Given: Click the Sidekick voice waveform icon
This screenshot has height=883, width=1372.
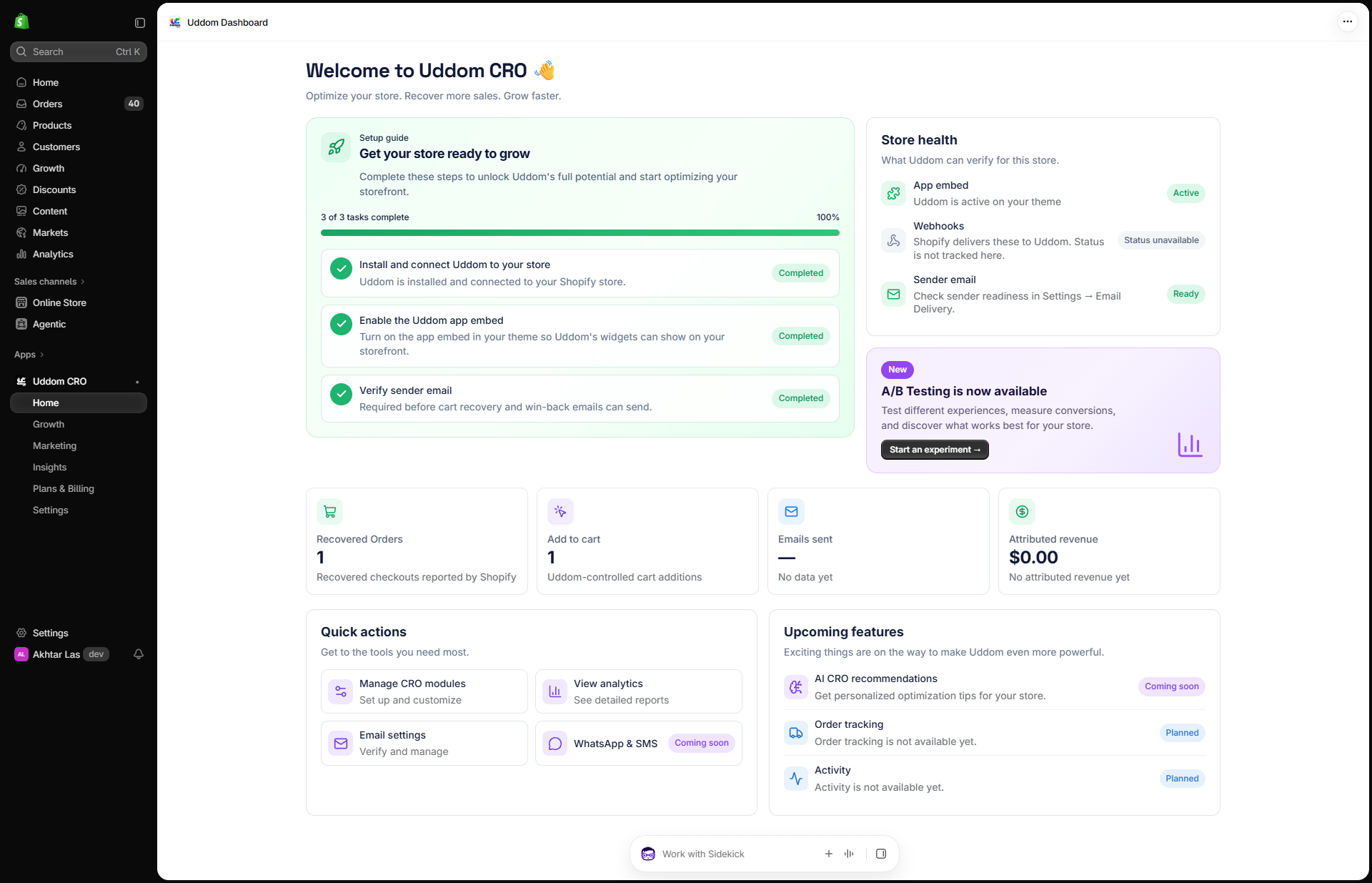Looking at the screenshot, I should pyautogui.click(x=849, y=854).
